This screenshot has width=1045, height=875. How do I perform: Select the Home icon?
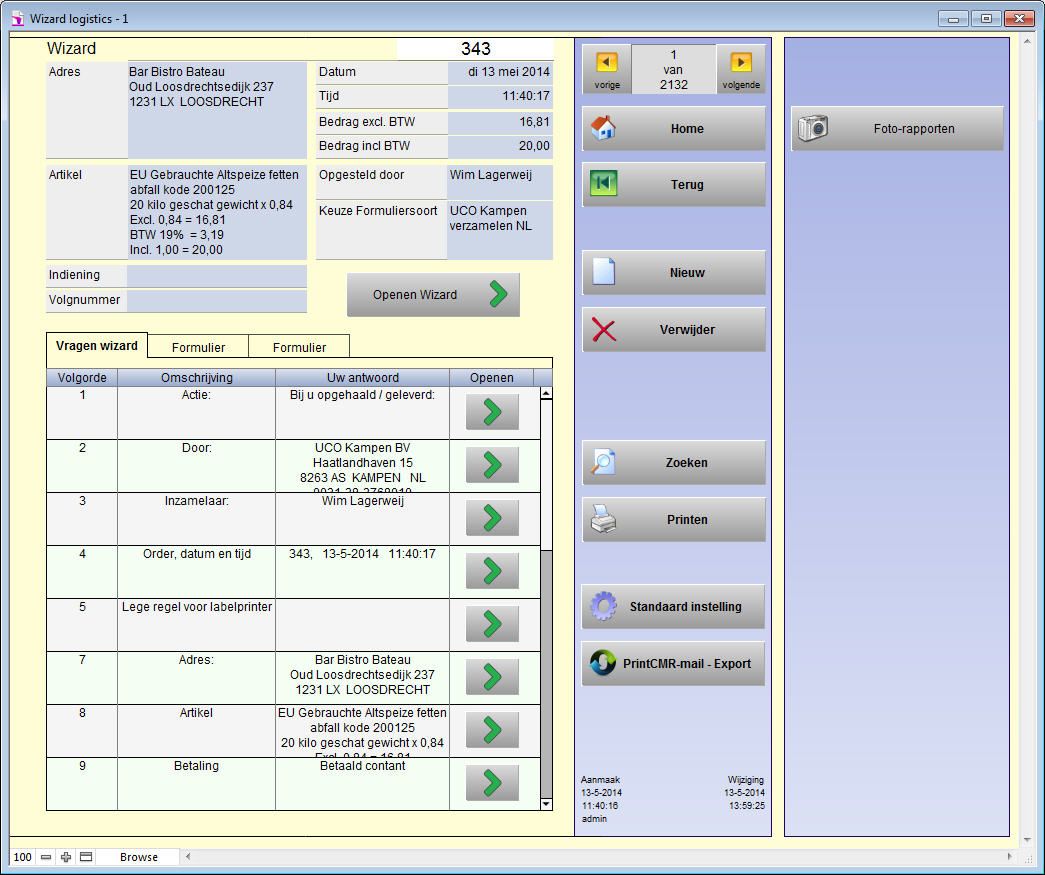pyautogui.click(x=602, y=128)
